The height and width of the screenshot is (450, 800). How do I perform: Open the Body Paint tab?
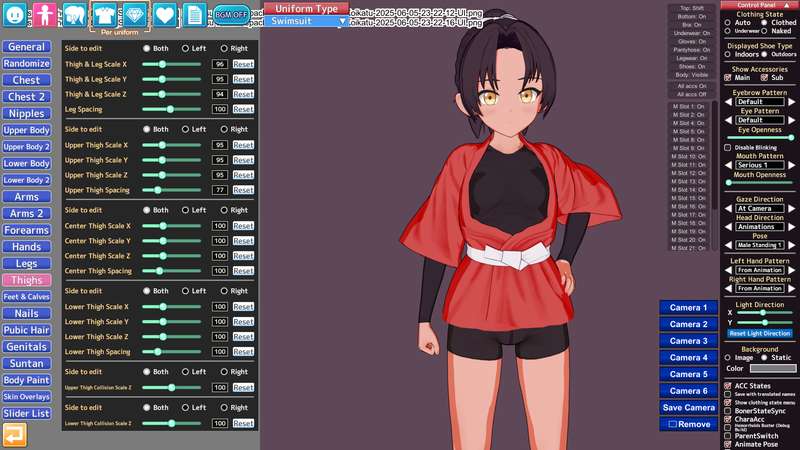tap(27, 380)
